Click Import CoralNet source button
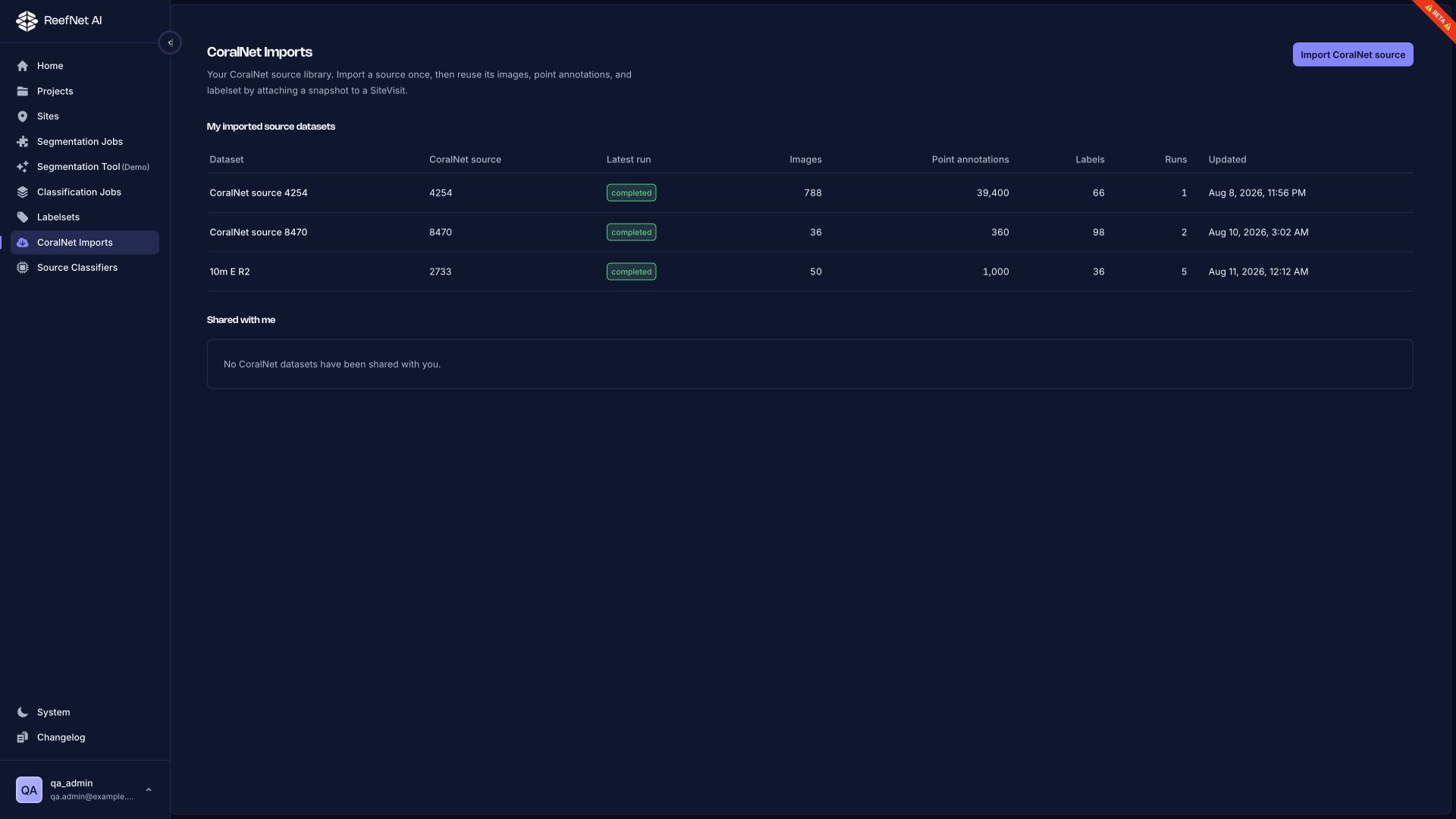 tap(1352, 55)
